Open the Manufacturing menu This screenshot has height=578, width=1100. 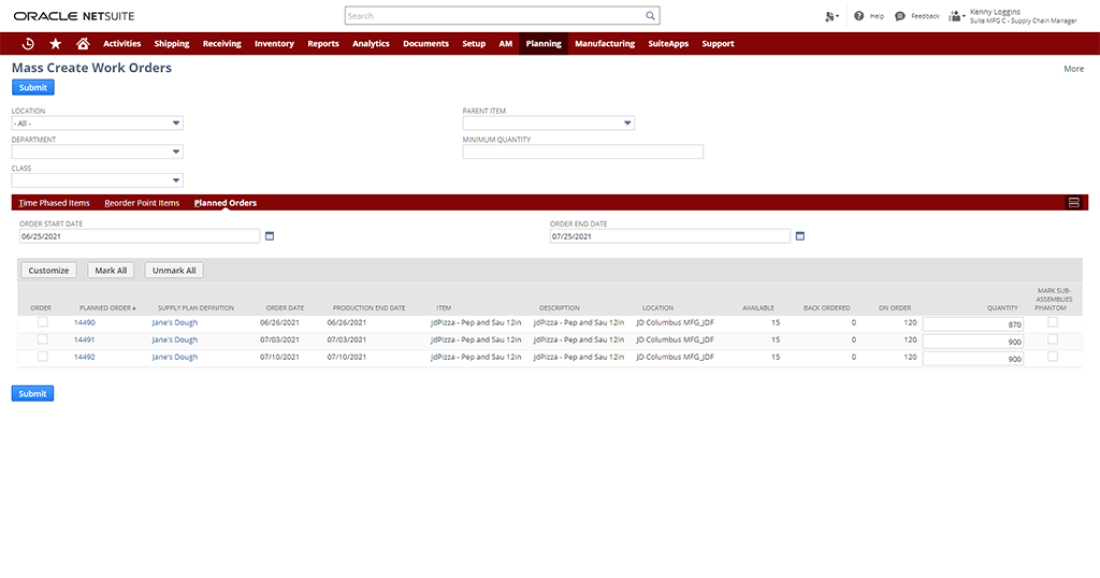coord(604,44)
